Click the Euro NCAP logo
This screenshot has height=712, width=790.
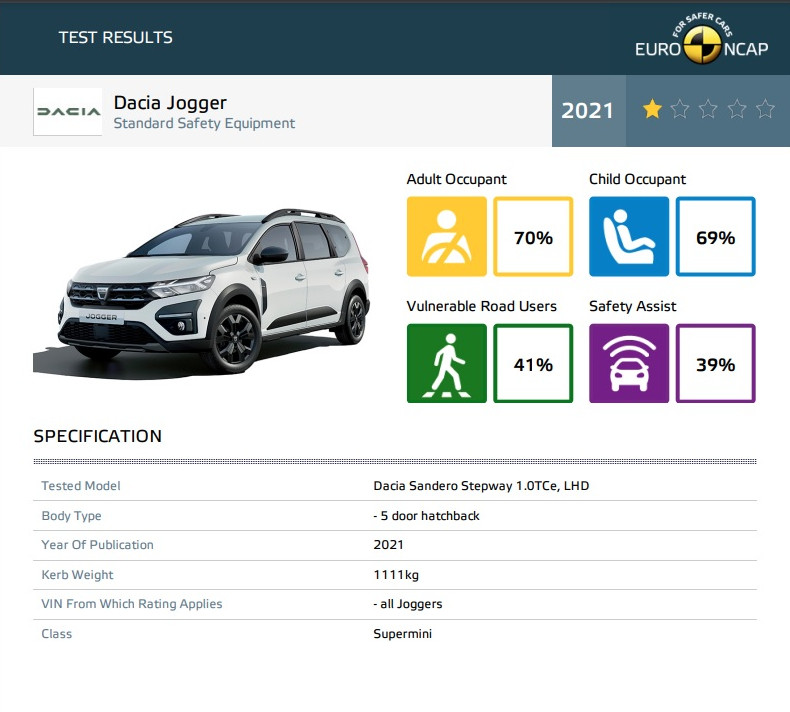tap(701, 39)
